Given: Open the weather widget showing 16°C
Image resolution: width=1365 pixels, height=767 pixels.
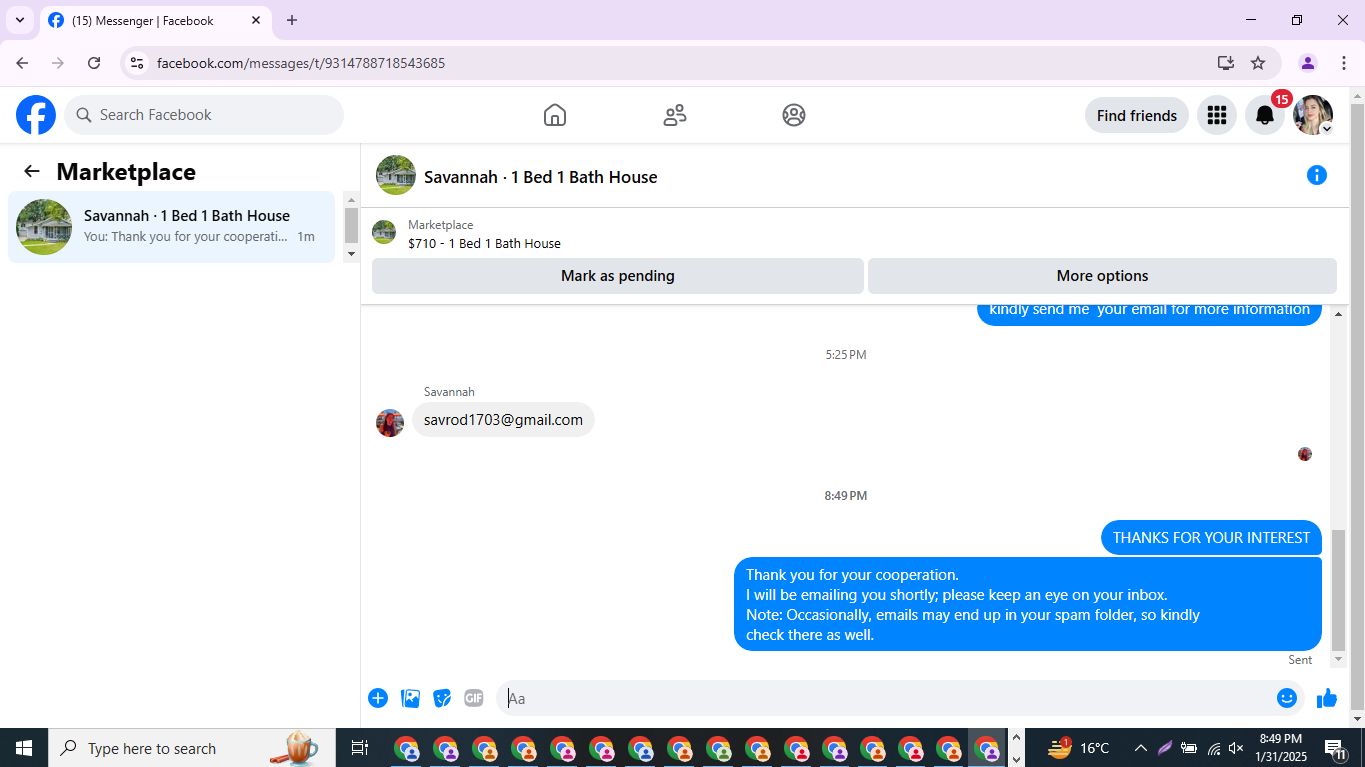Looking at the screenshot, I should (1078, 748).
